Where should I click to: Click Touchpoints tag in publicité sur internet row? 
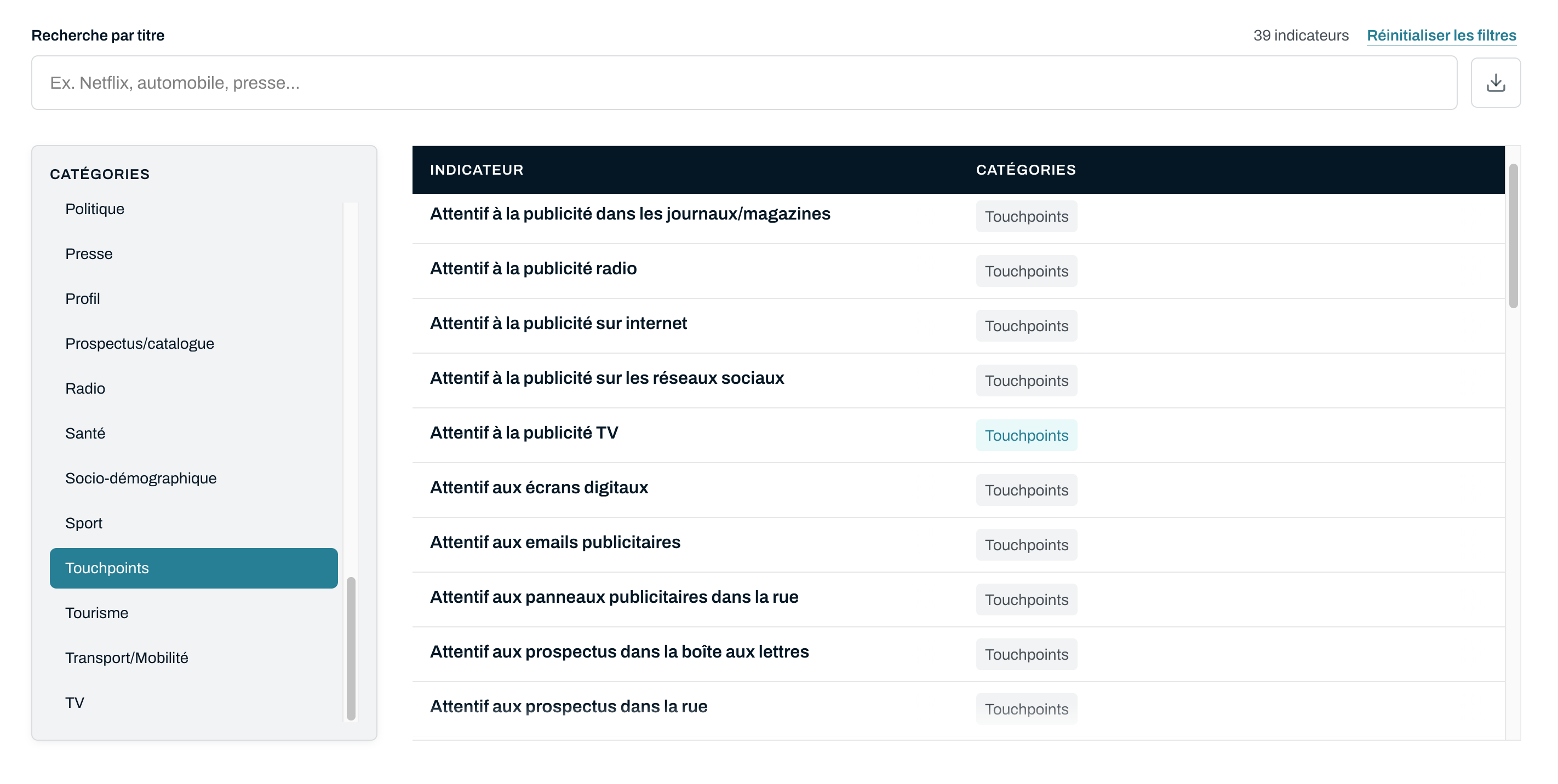pyautogui.click(x=1027, y=326)
